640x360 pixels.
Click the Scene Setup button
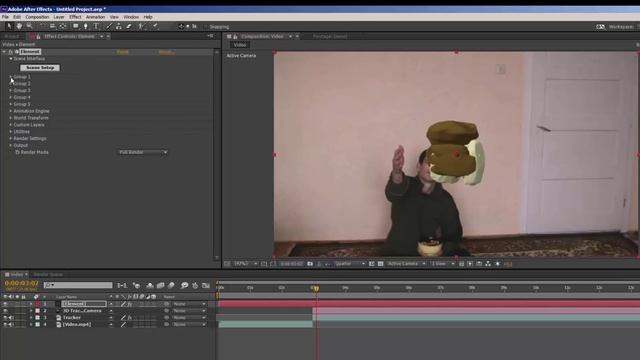point(40,68)
